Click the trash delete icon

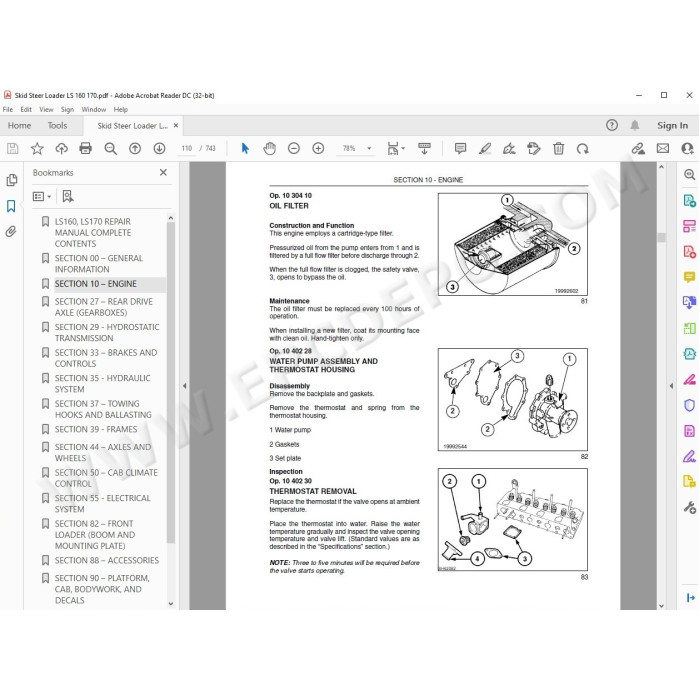(558, 148)
